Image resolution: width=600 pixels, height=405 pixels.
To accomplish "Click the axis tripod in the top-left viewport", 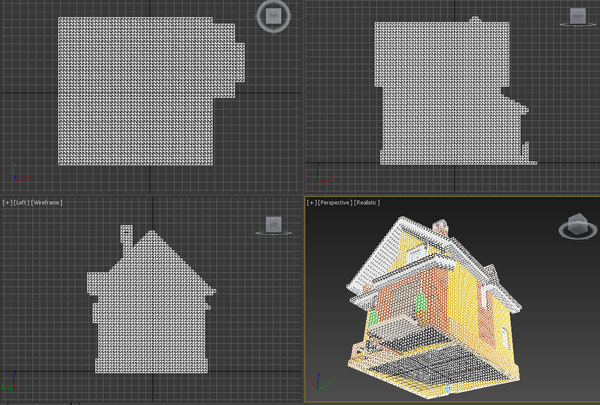I will click(19, 172).
